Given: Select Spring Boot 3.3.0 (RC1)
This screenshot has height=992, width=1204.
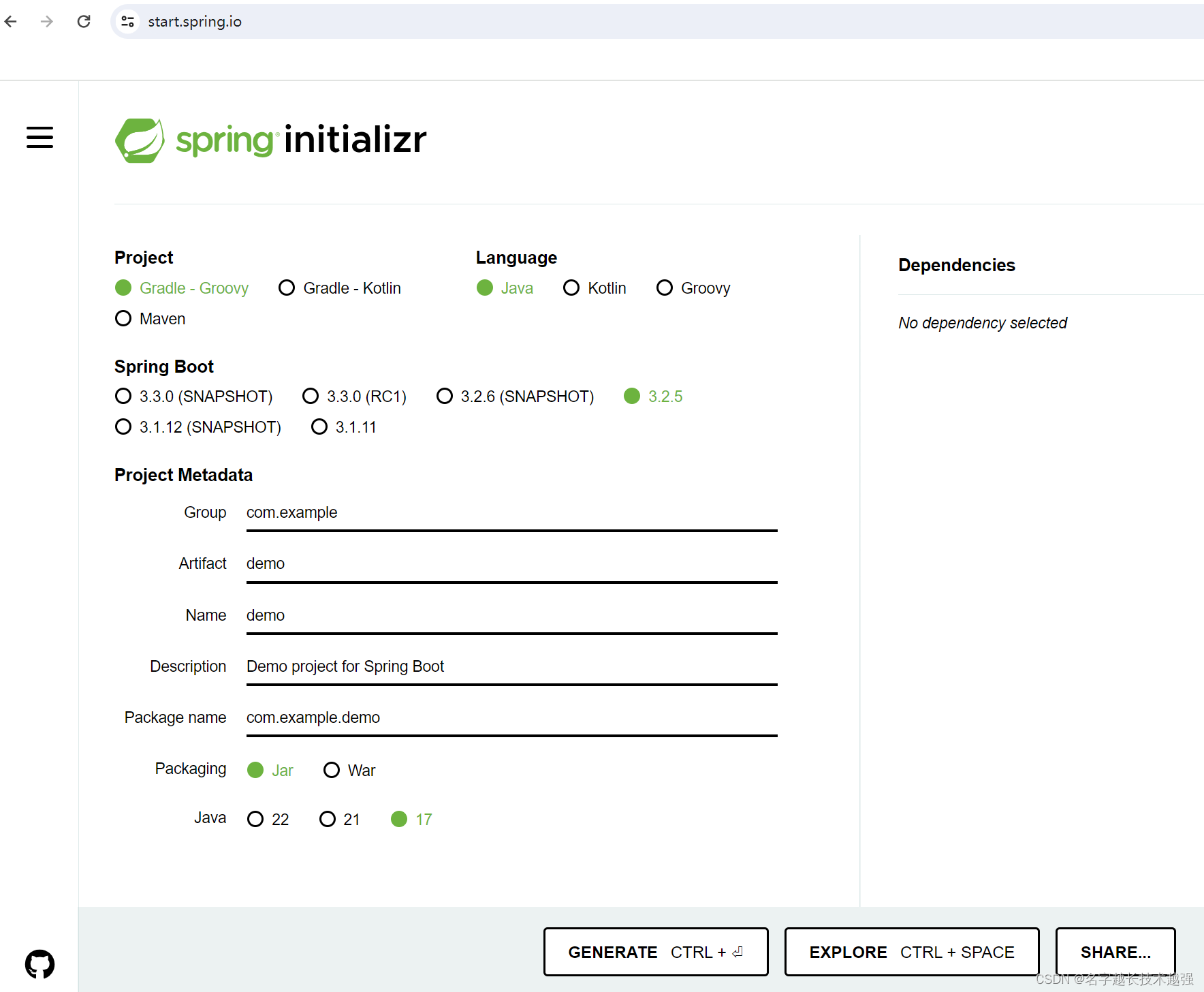Looking at the screenshot, I should click(354, 397).
